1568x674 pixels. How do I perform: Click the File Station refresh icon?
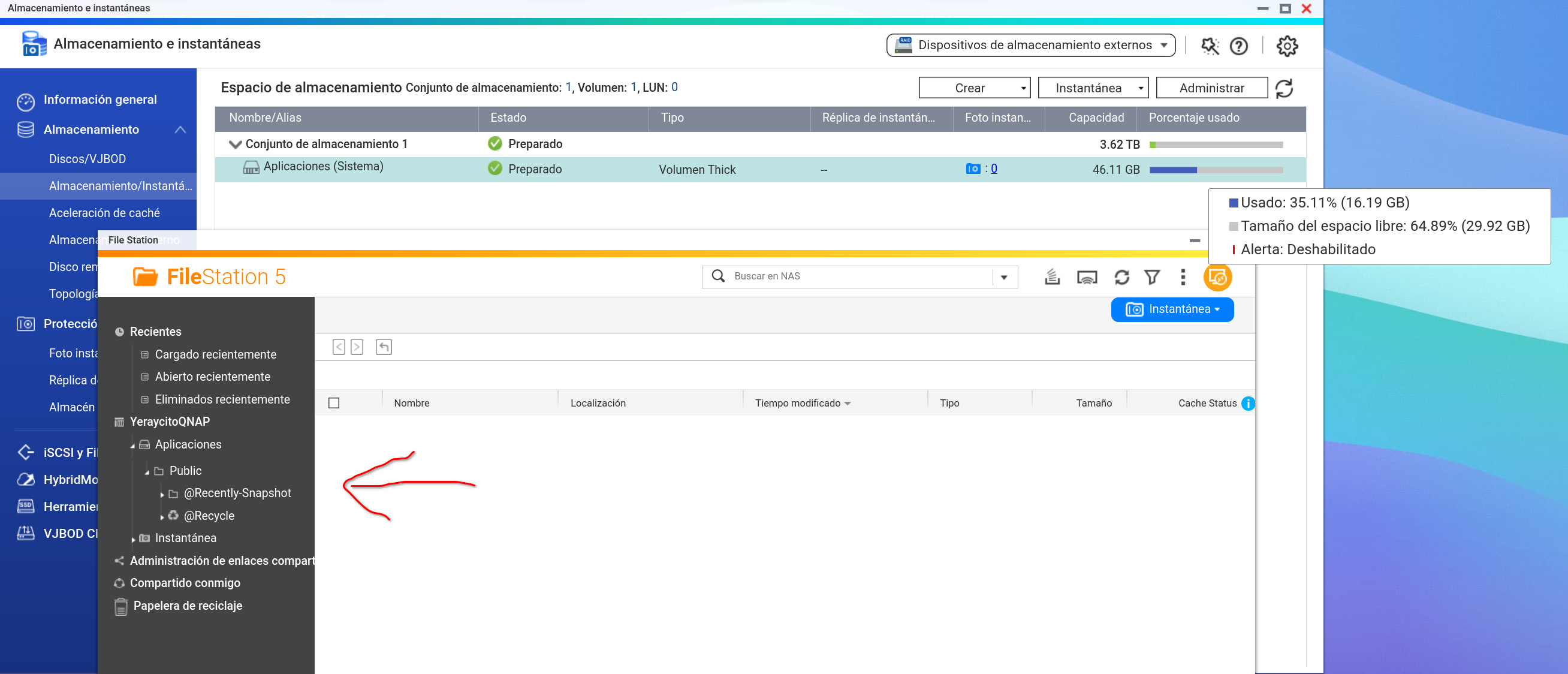(1121, 277)
